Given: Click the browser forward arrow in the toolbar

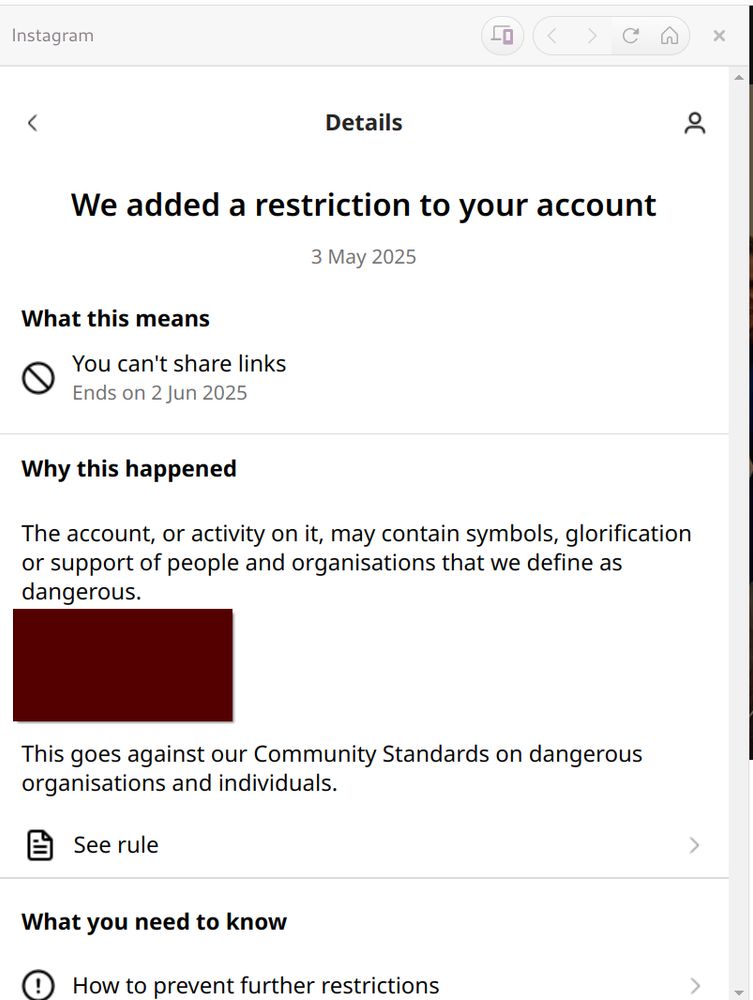Looking at the screenshot, I should [x=591, y=35].
